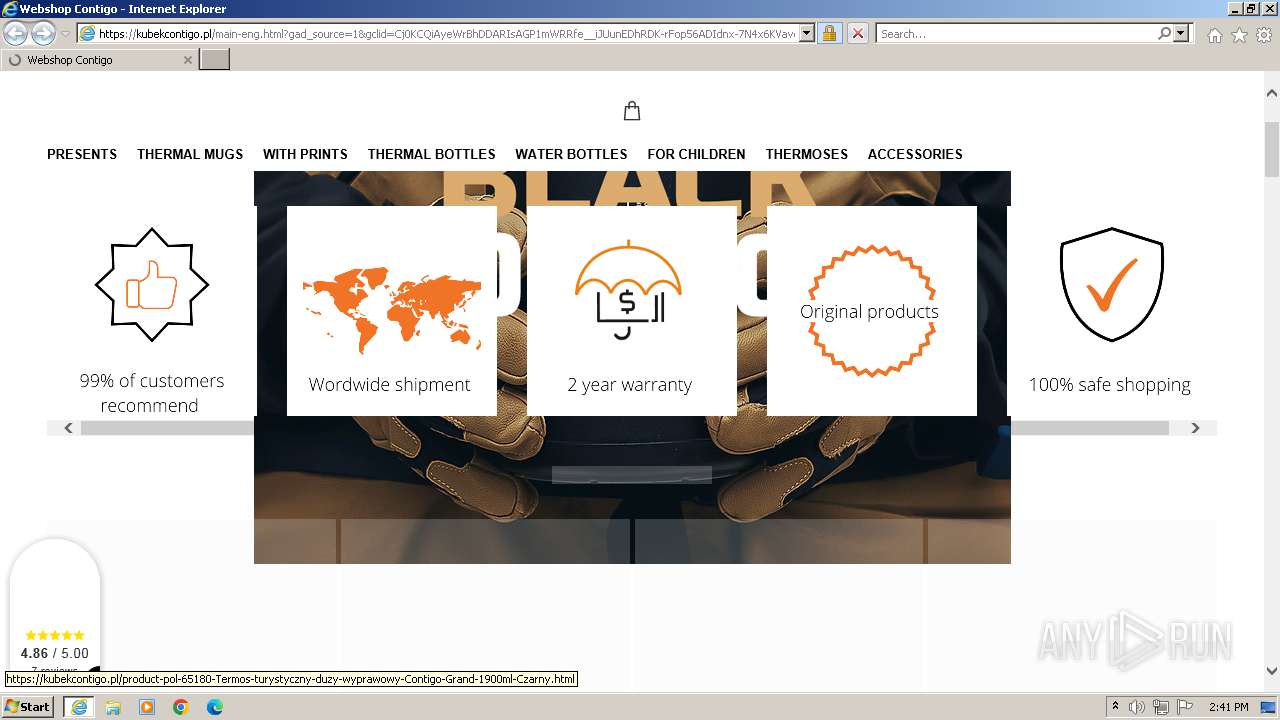Click the Start button
The height and width of the screenshot is (720, 1280).
(28, 707)
